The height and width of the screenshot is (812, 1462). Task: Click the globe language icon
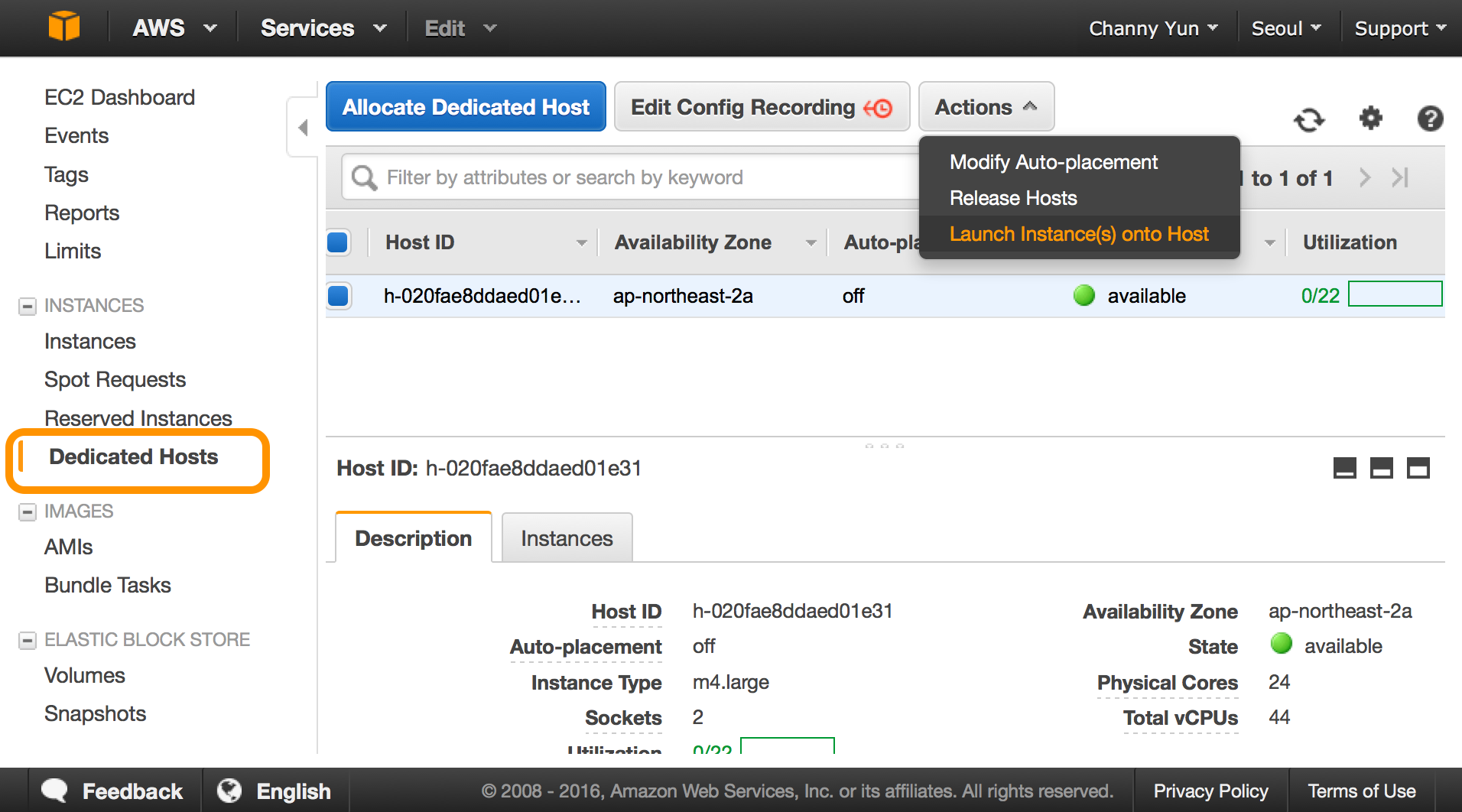point(229,791)
